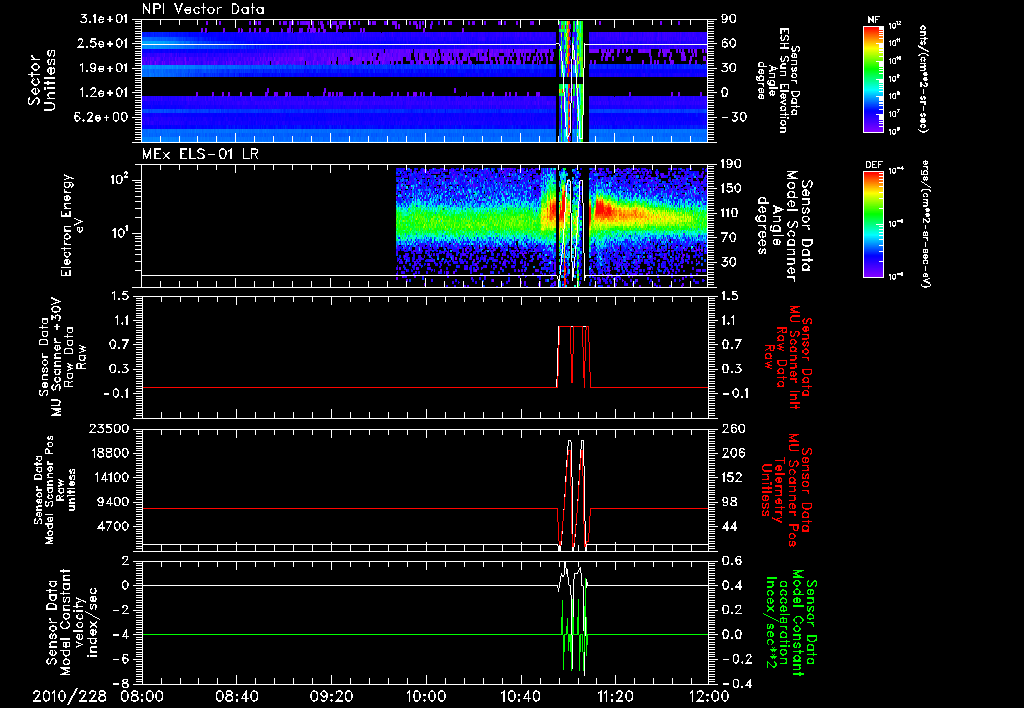This screenshot has height=708, width=1024.
Task: Click the '2.5e+01' sector tick value
Action: 104,43
